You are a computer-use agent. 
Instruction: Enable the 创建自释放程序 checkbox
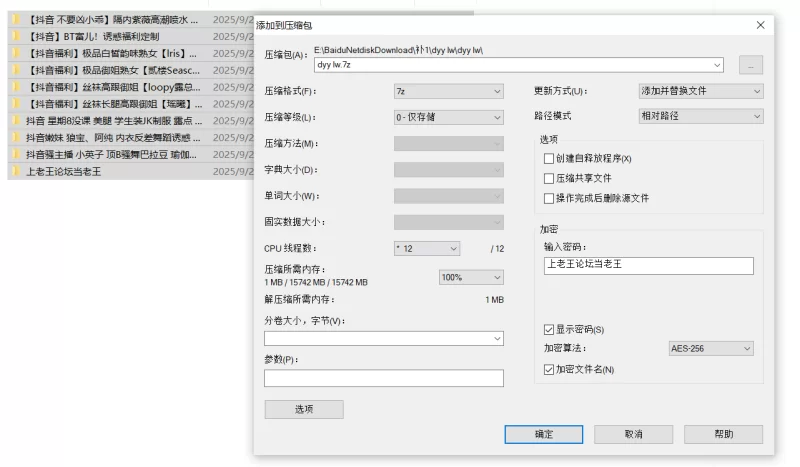pyautogui.click(x=549, y=159)
